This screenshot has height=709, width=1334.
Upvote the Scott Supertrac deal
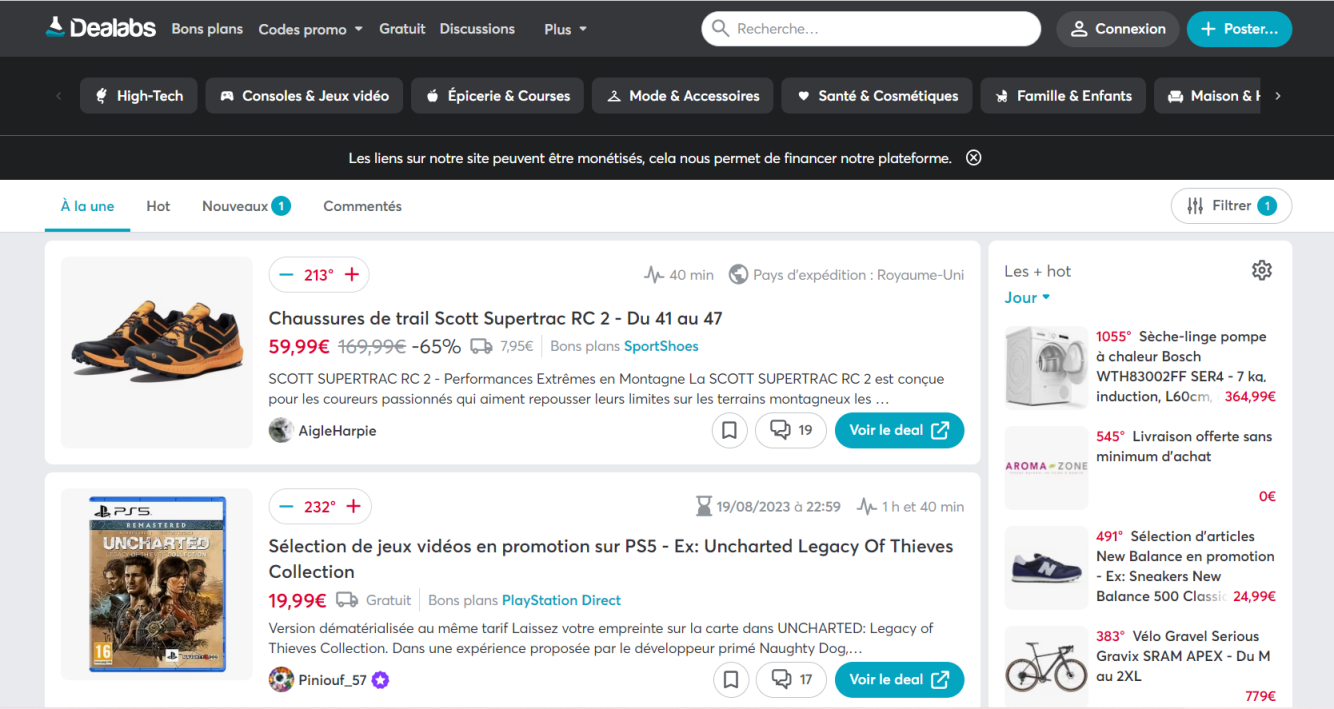[352, 275]
